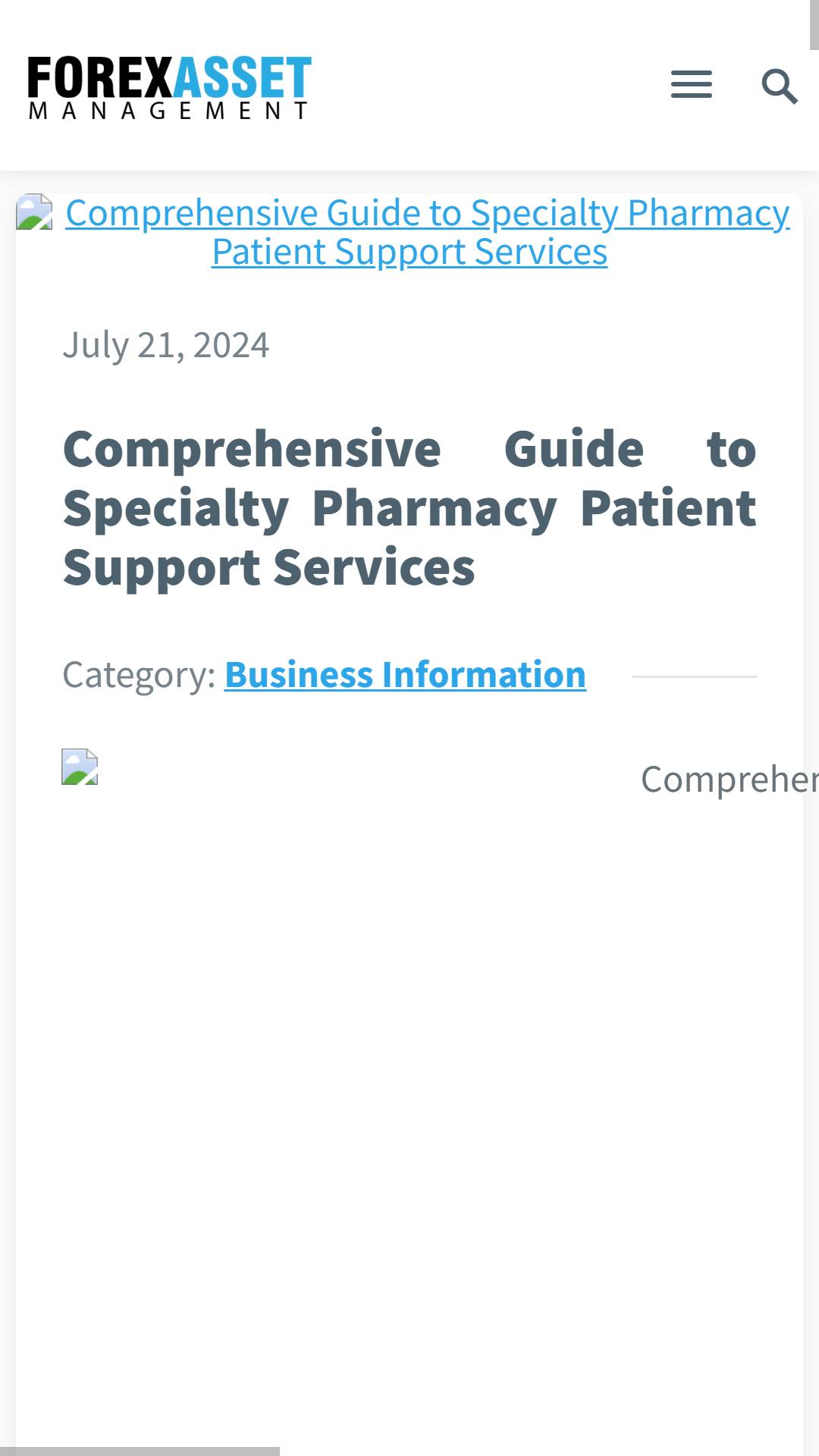Screen dimensions: 819x1456
Task: Open the hamburger navigation menu
Action: (x=691, y=85)
